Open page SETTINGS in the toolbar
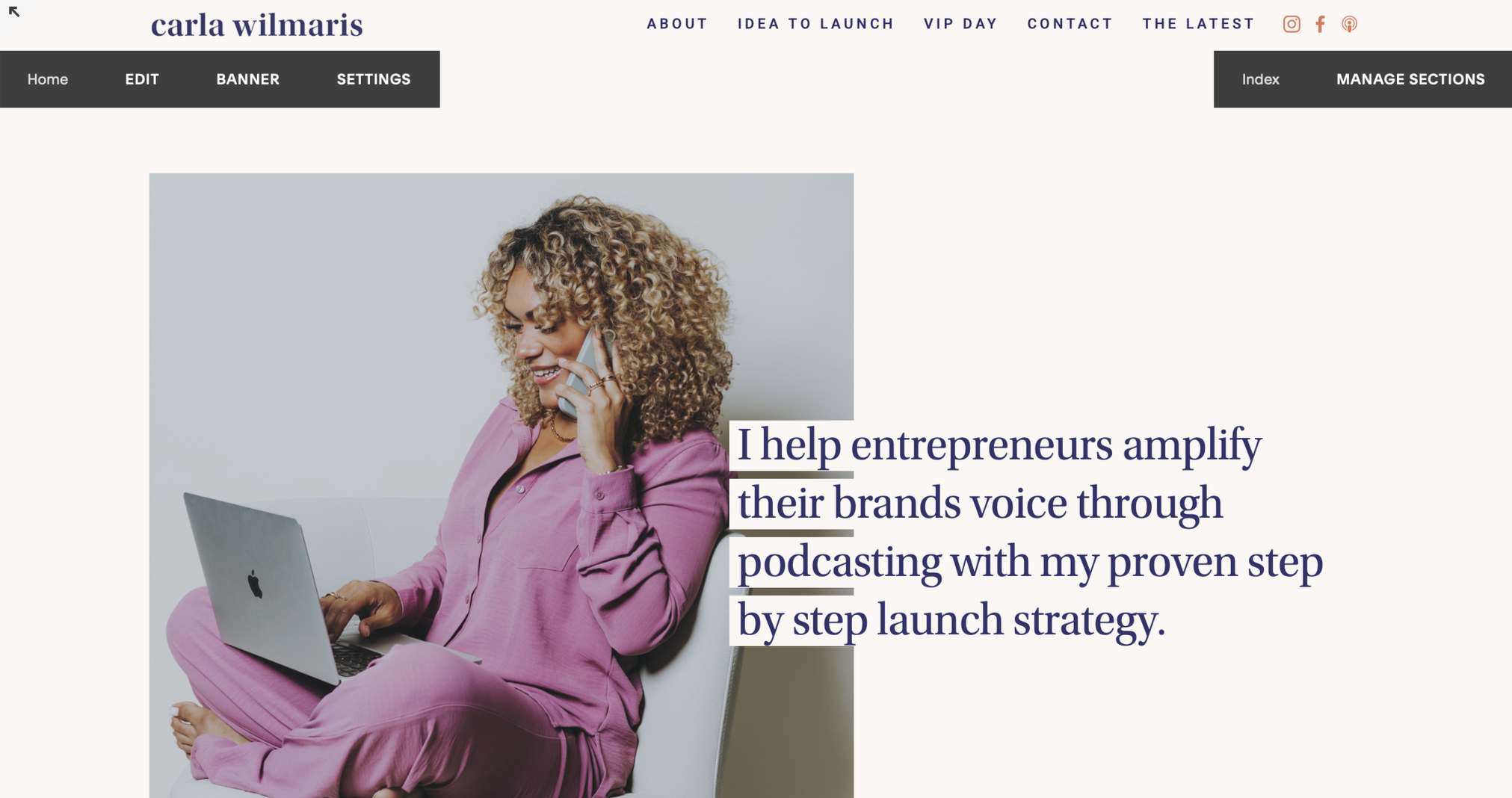This screenshot has height=798, width=1512. click(x=374, y=79)
